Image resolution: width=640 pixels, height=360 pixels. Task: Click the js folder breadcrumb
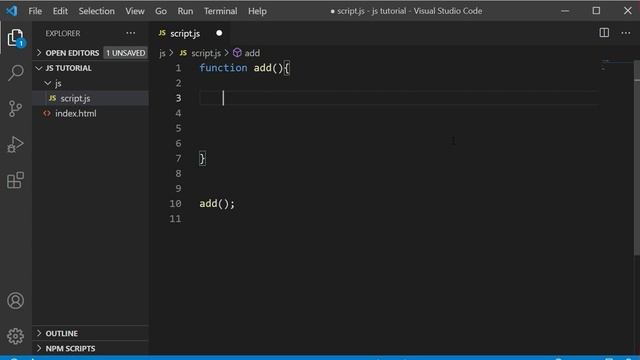coord(162,53)
